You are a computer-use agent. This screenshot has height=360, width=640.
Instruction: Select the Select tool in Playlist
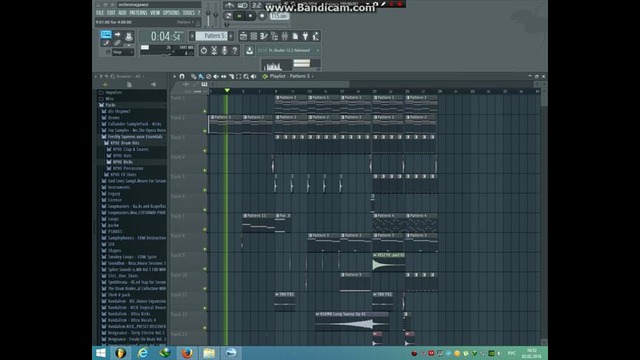coord(238,76)
